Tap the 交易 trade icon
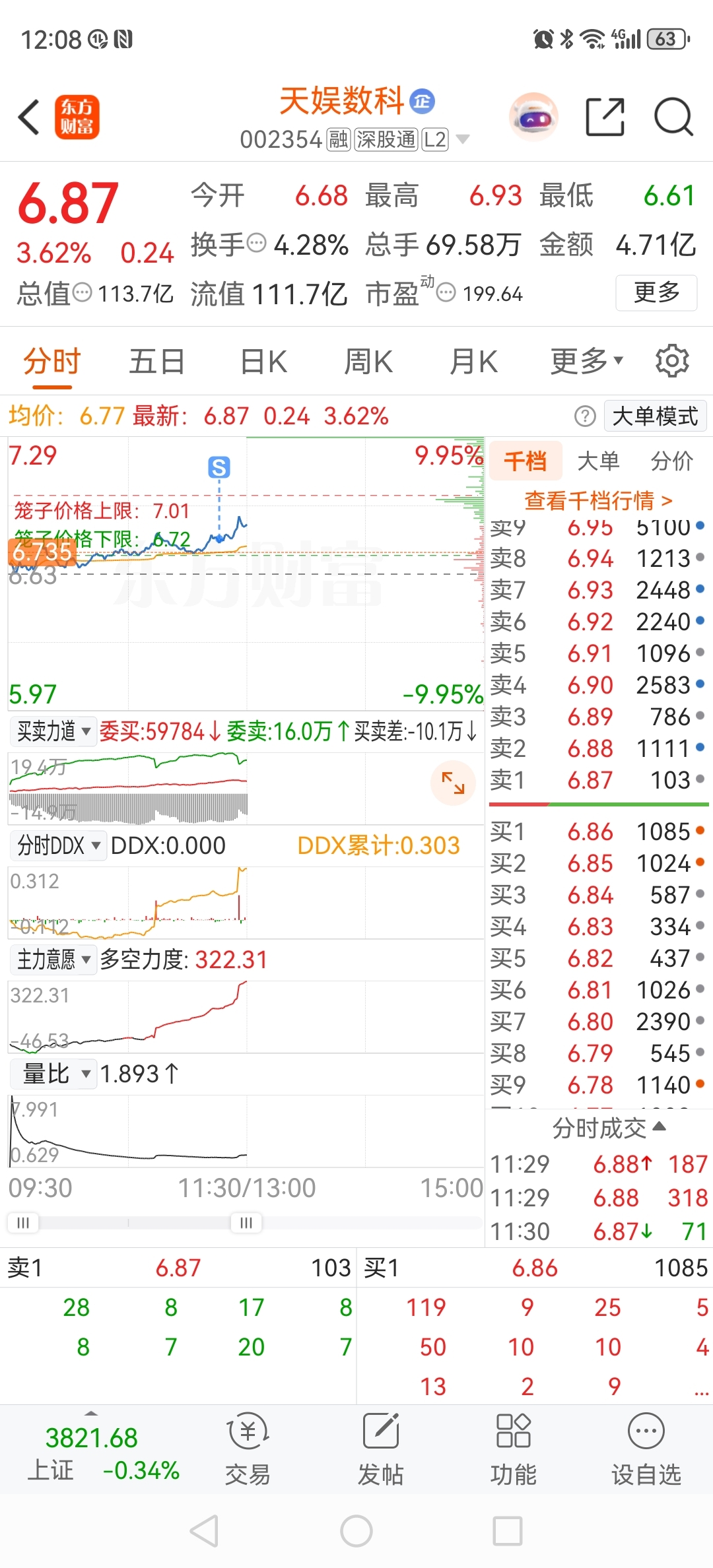 pos(248,1449)
